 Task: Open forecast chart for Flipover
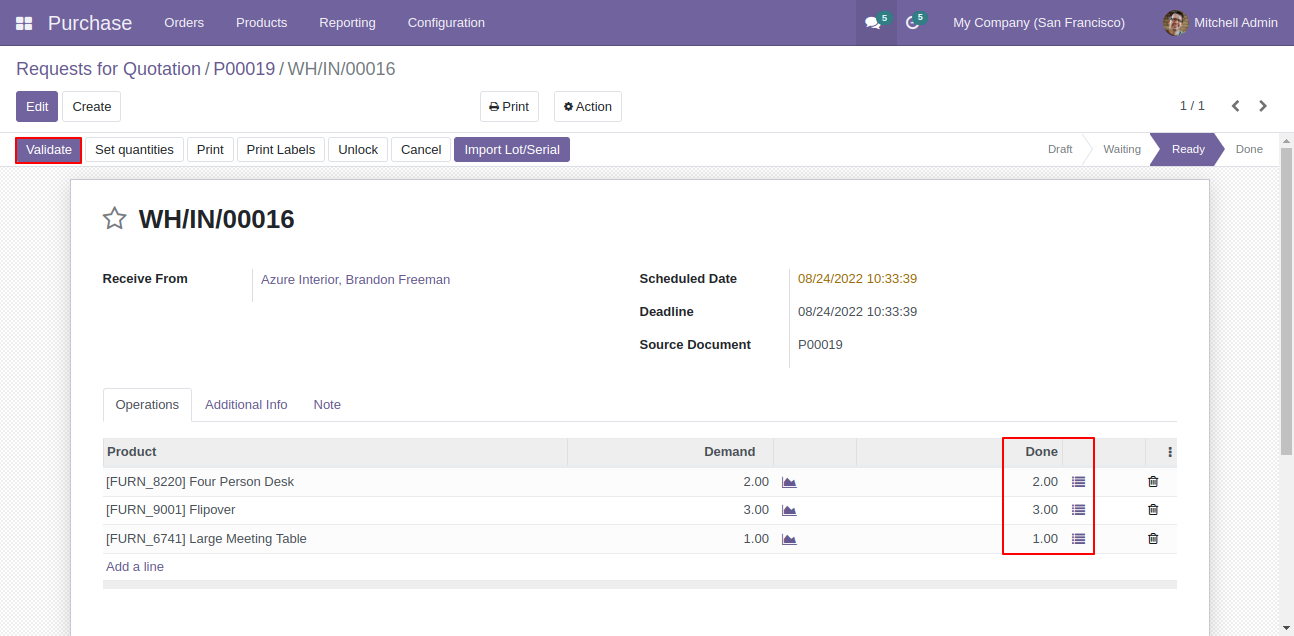pos(789,510)
